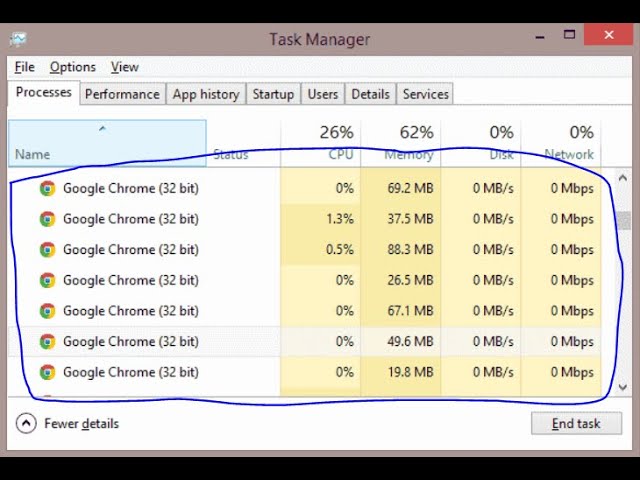The height and width of the screenshot is (480, 640).
Task: Click the scrollbar up arrow
Action: click(x=623, y=178)
